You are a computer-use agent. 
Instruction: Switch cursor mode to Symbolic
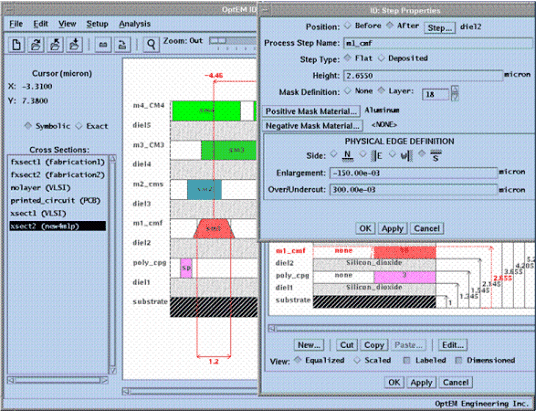coord(28,126)
